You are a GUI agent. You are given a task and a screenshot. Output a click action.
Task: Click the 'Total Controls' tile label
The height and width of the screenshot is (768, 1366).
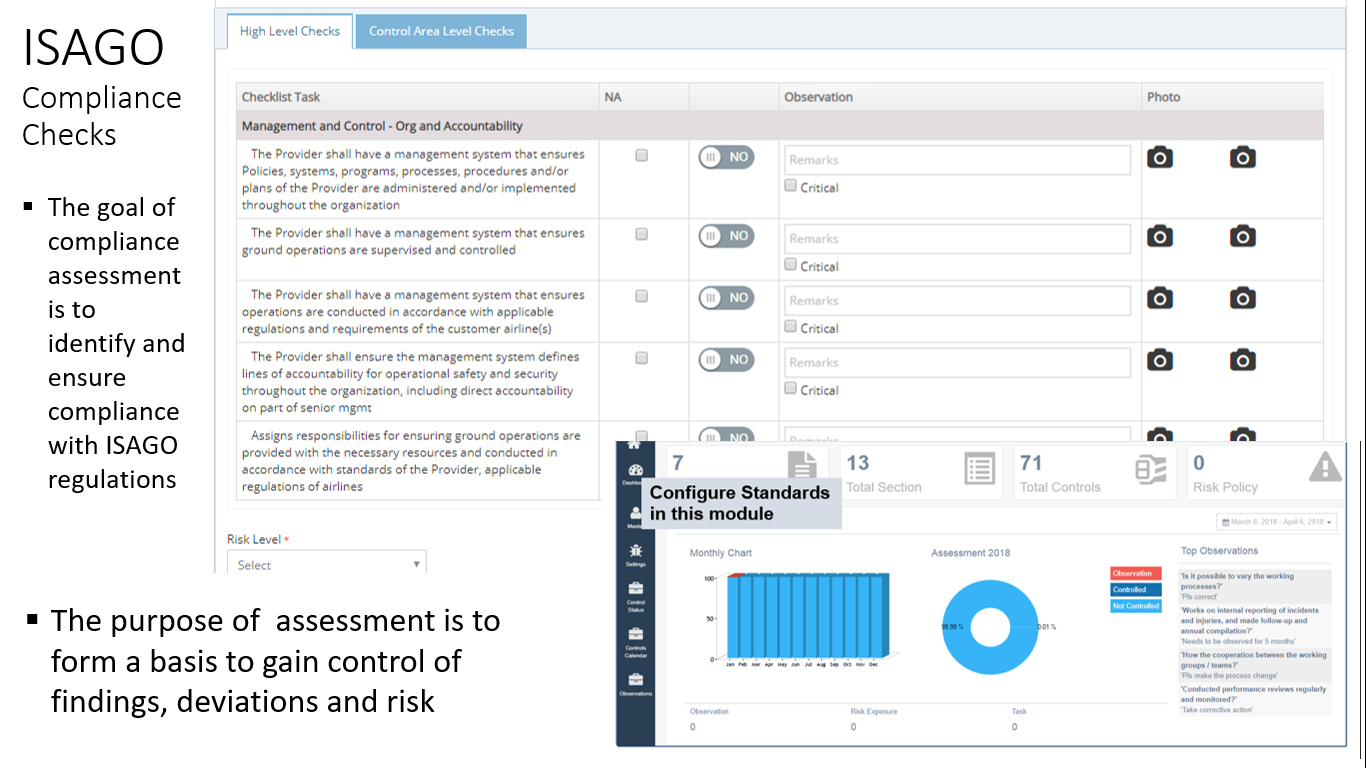tap(1060, 487)
